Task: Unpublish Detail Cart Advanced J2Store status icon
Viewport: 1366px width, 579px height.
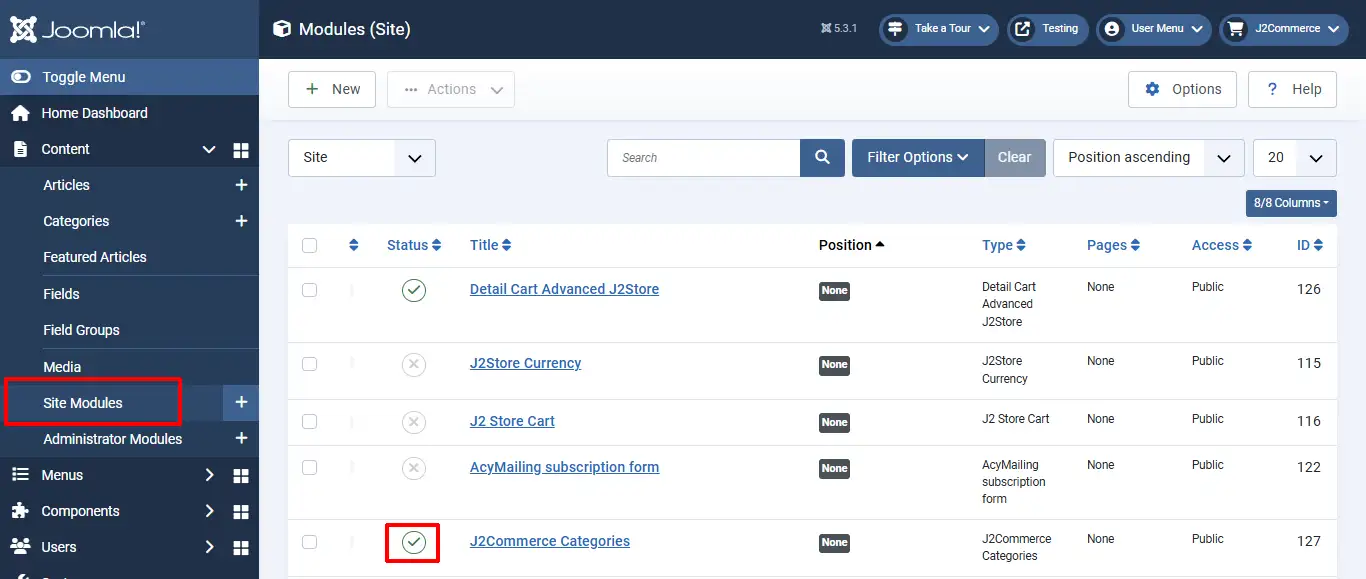Action: point(414,291)
